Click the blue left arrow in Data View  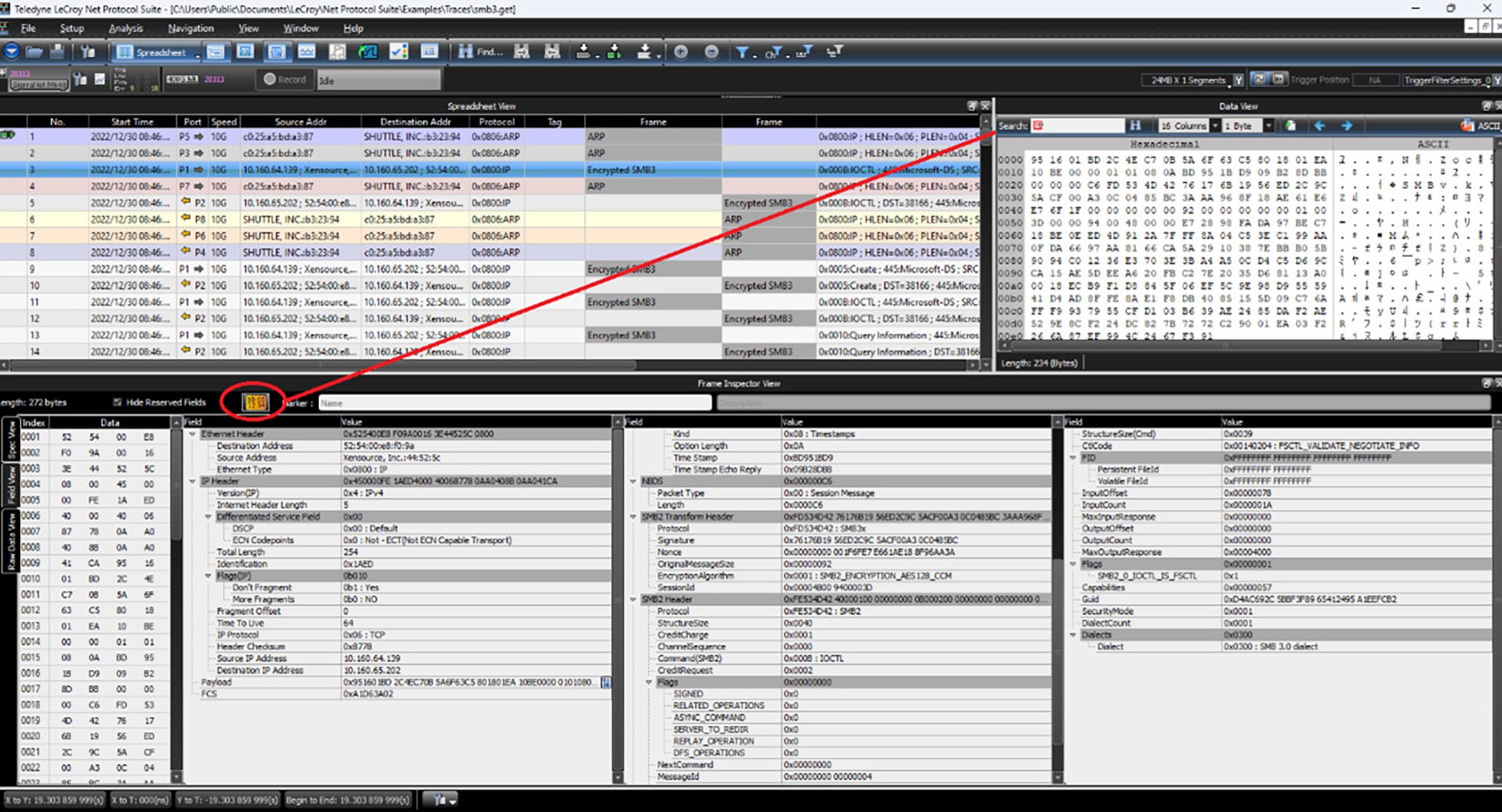coord(1319,126)
